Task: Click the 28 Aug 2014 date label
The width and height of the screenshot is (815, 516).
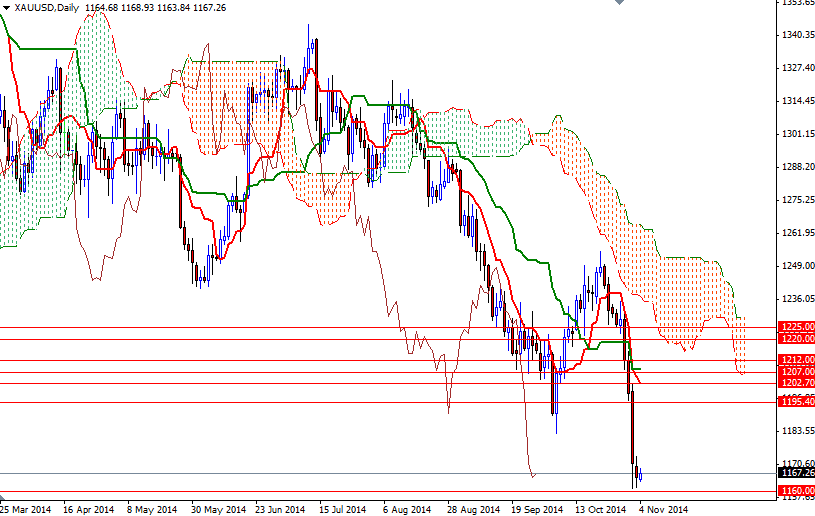Action: (x=474, y=508)
